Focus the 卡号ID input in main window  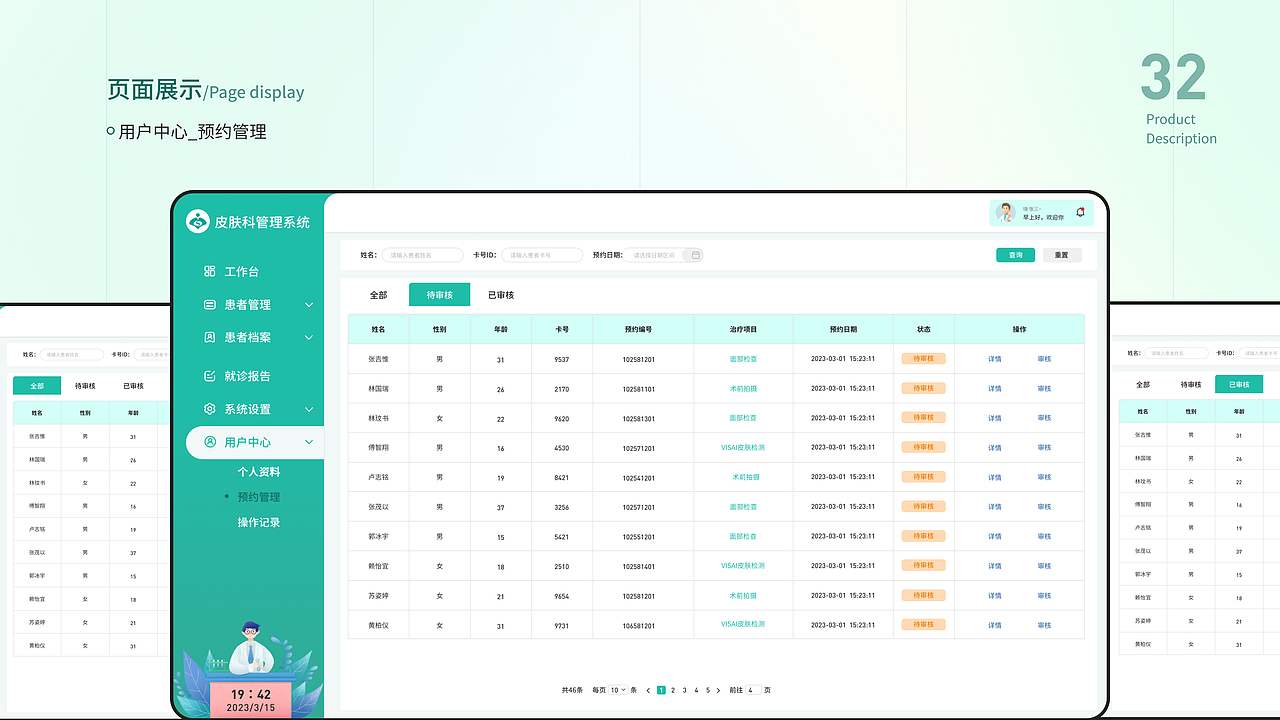(x=542, y=255)
